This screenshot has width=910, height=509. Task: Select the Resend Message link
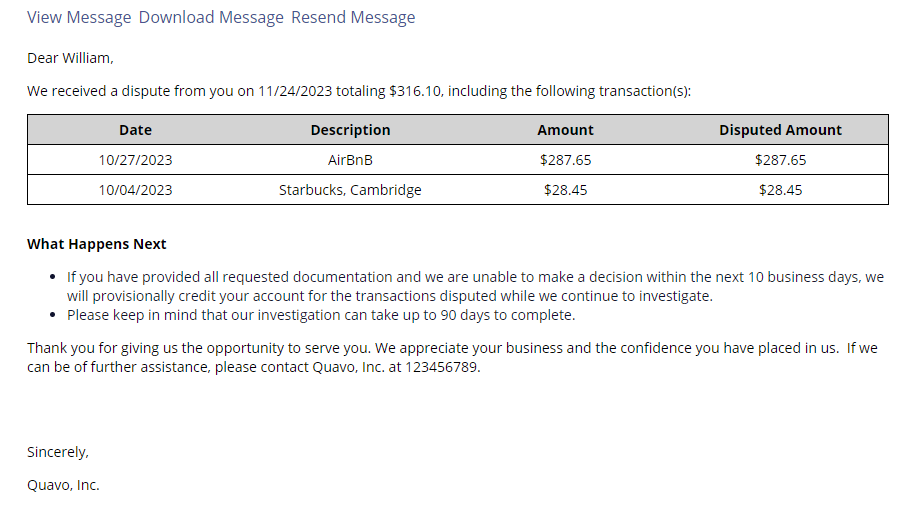click(353, 17)
